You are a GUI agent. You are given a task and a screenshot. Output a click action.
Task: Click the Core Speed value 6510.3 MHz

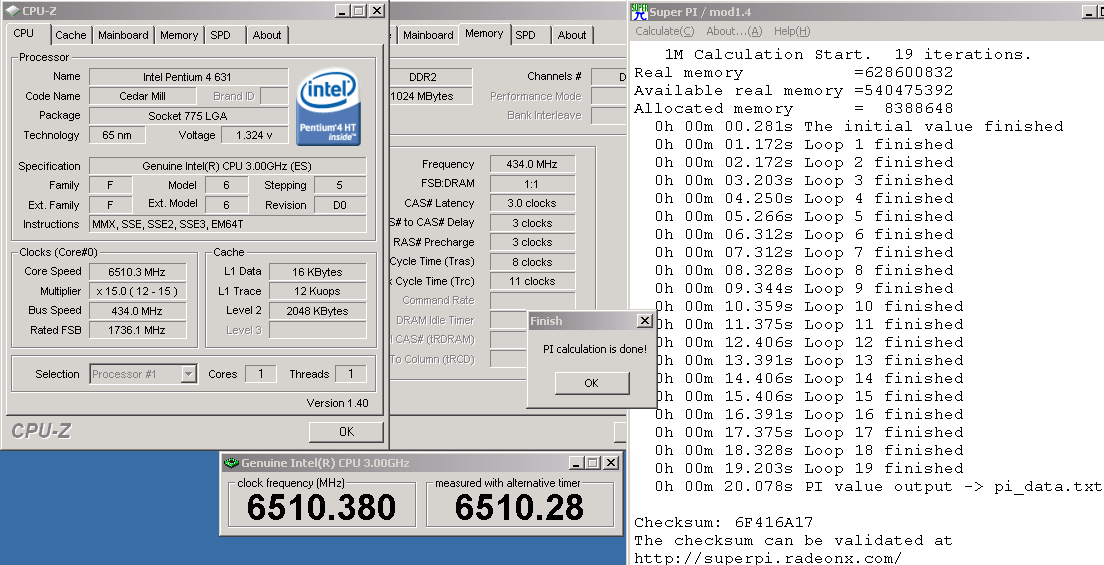click(137, 272)
